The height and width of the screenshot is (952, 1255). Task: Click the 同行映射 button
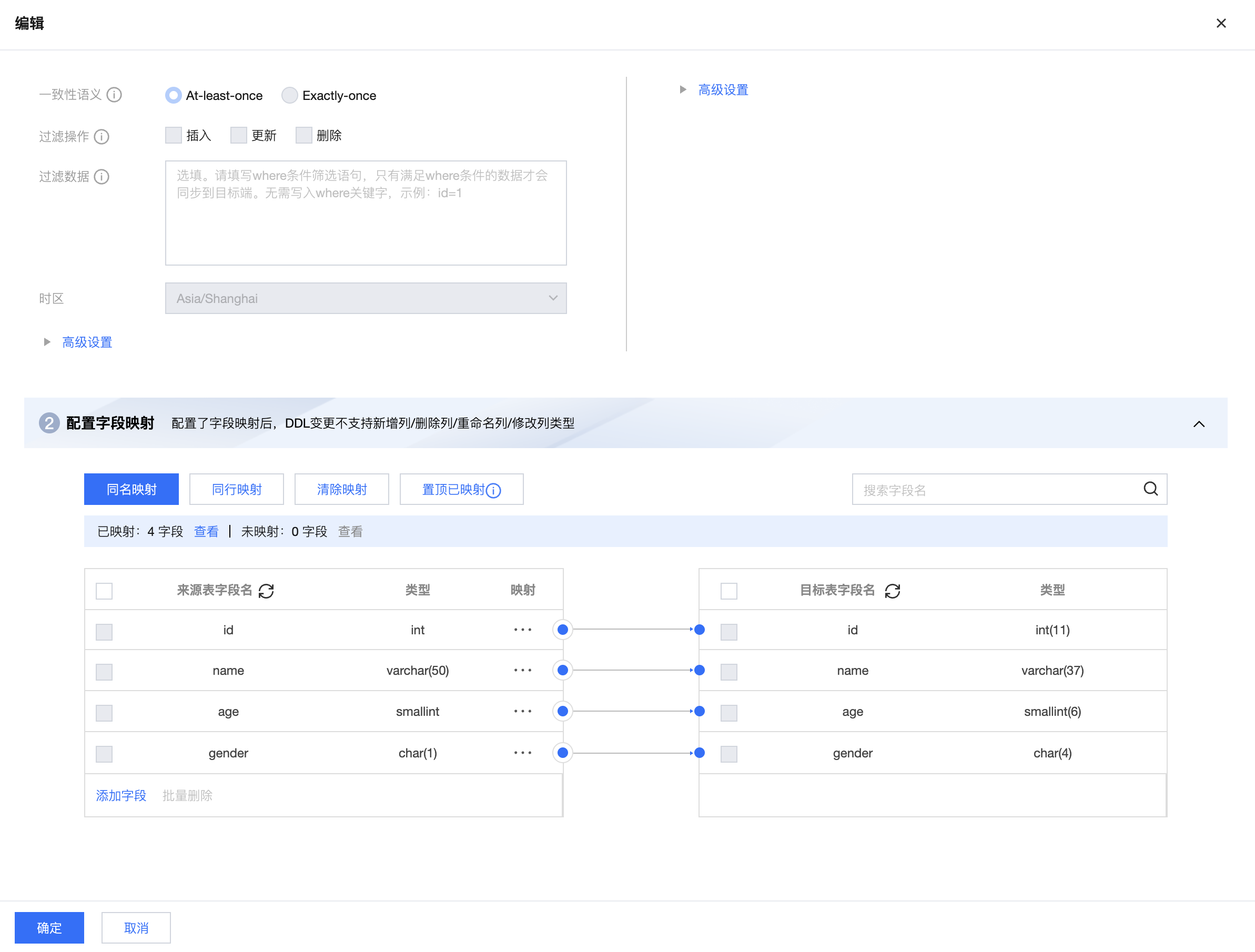(237, 489)
